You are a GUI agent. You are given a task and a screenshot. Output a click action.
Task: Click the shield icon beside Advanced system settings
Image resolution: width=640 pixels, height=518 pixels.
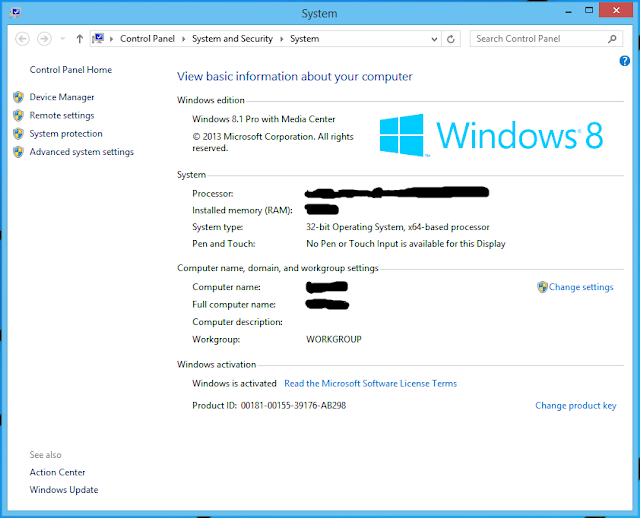18,152
